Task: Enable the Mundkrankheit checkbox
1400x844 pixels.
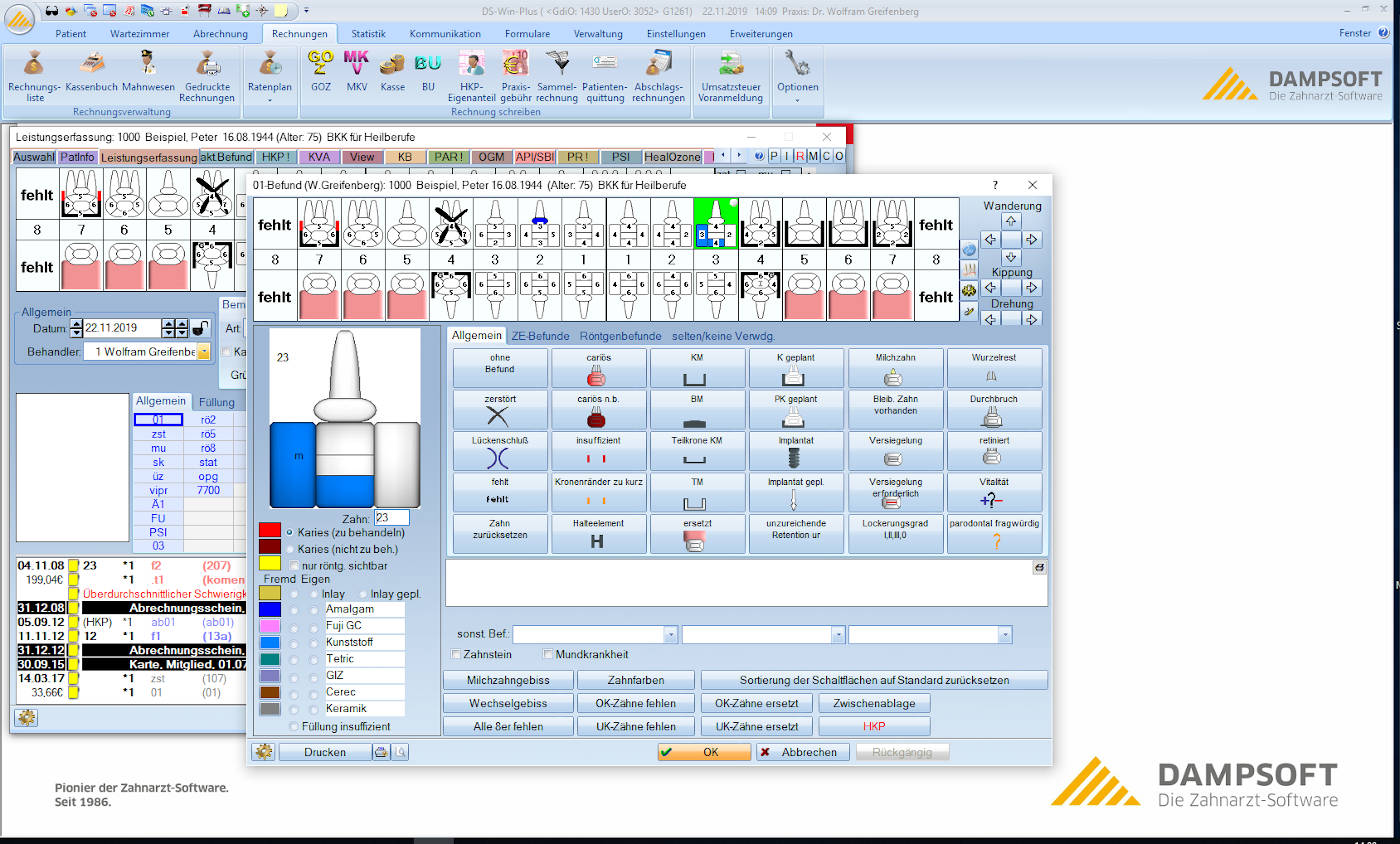Action: (547, 655)
